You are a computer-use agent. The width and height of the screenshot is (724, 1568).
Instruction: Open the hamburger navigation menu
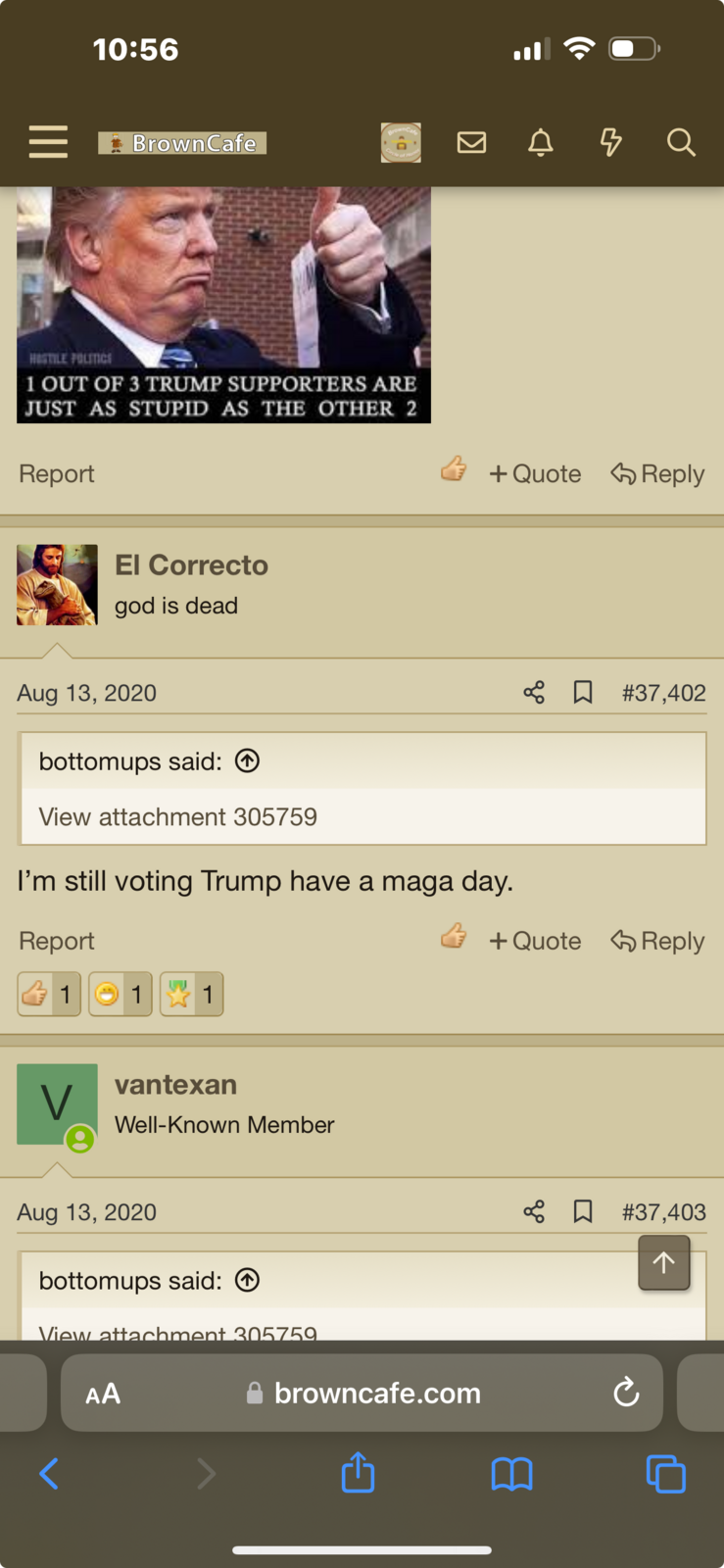(x=48, y=142)
